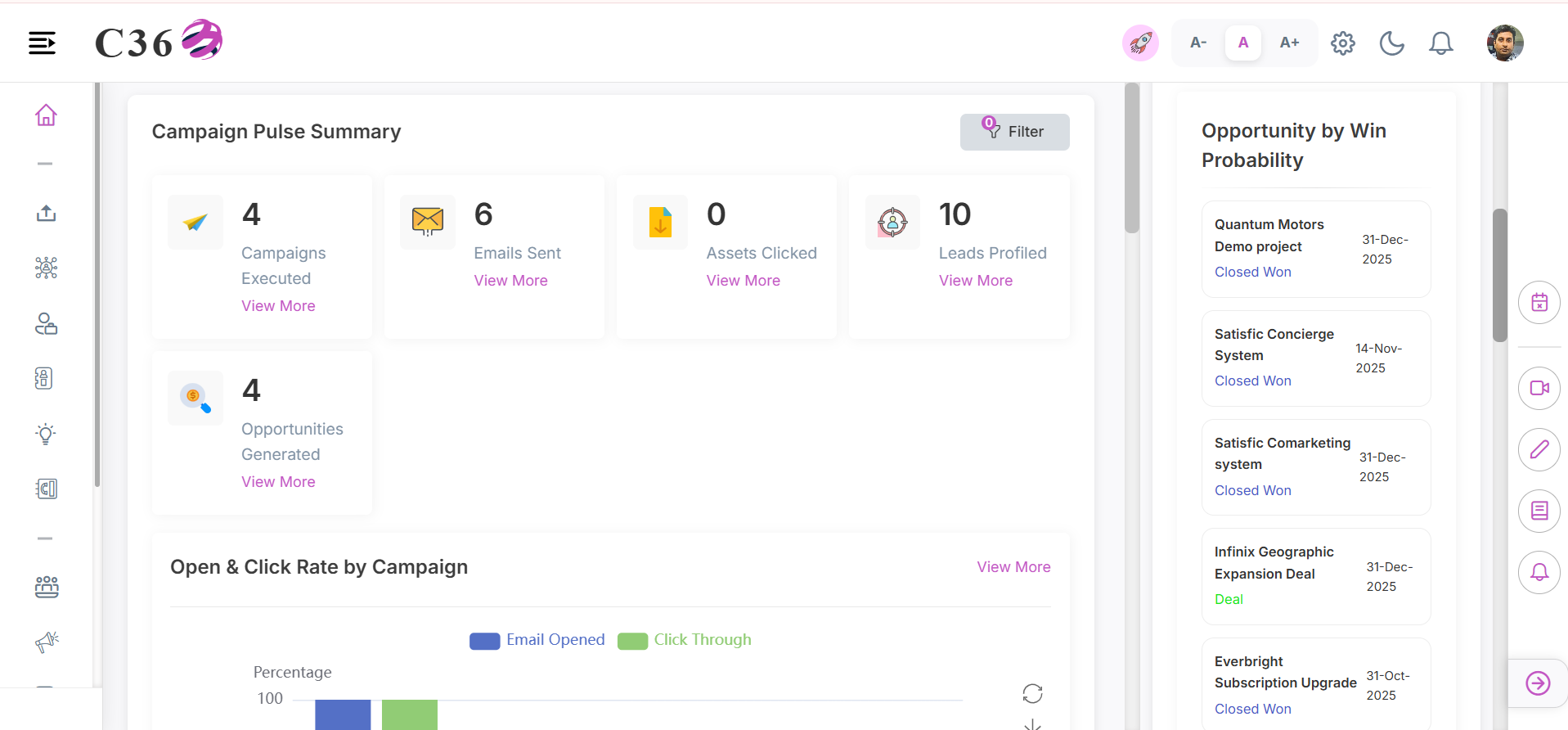This screenshot has height=730, width=1568.
Task: Open settings gear icon
Action: (x=1343, y=43)
